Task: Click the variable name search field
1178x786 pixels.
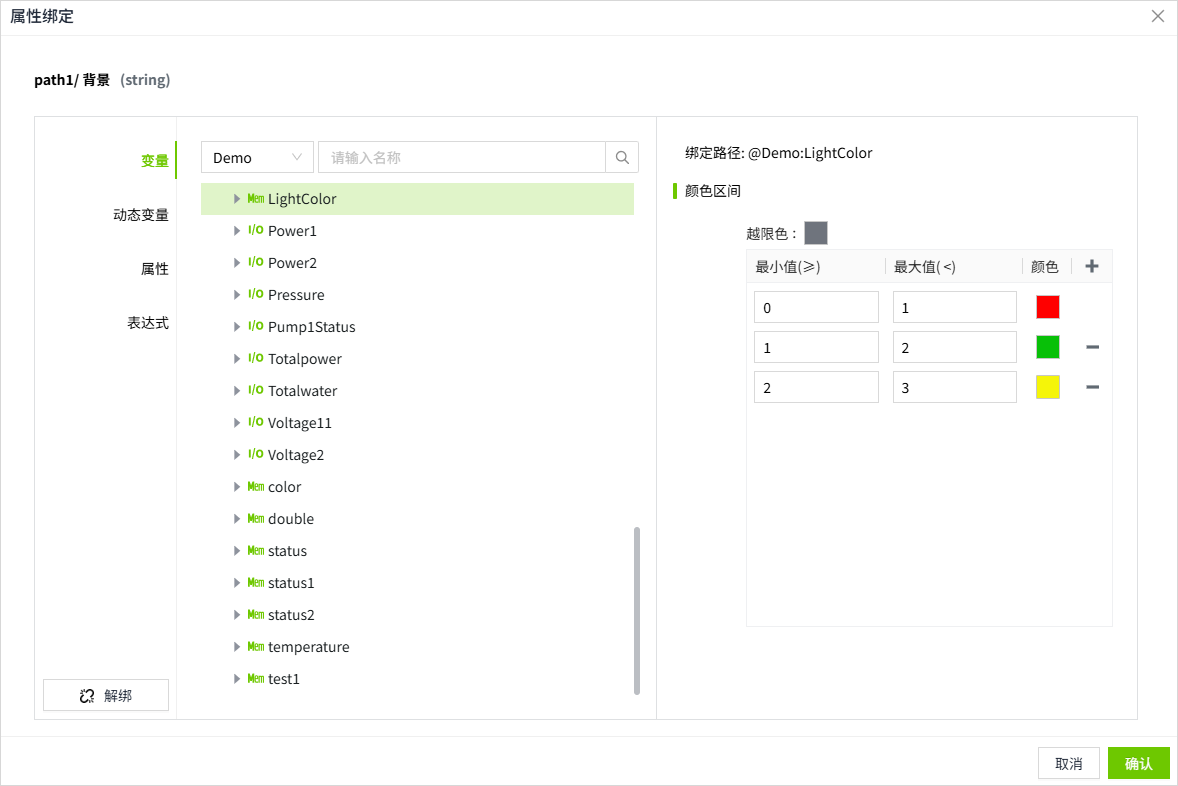Action: coord(461,158)
